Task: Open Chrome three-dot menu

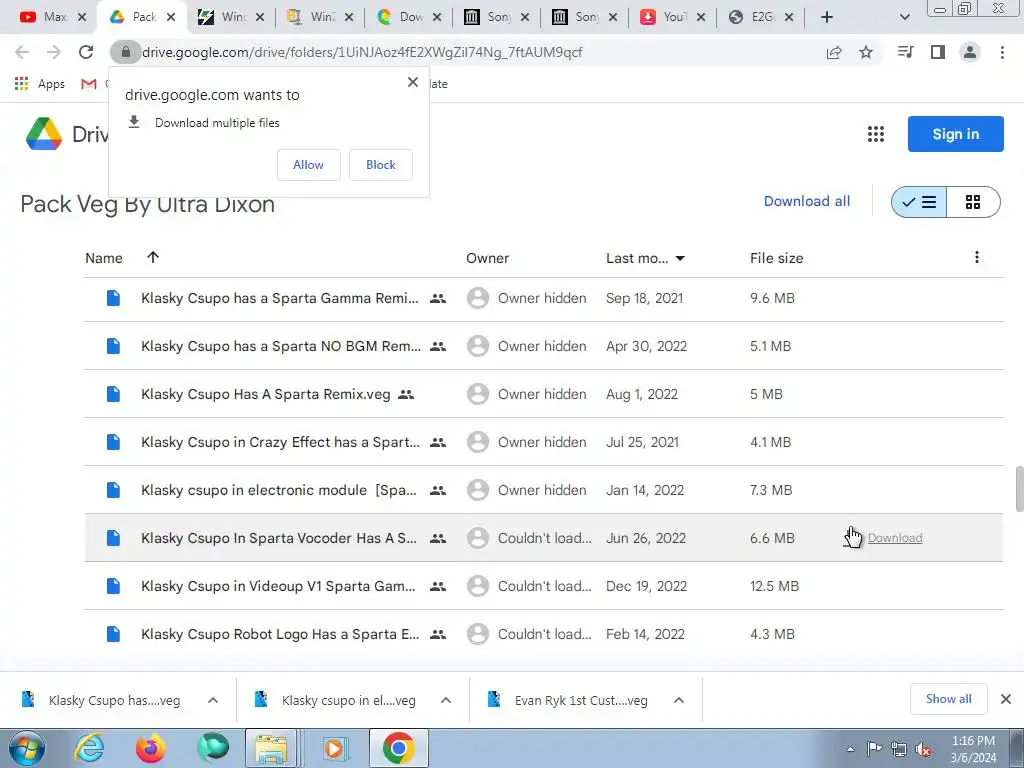Action: 1002,52
